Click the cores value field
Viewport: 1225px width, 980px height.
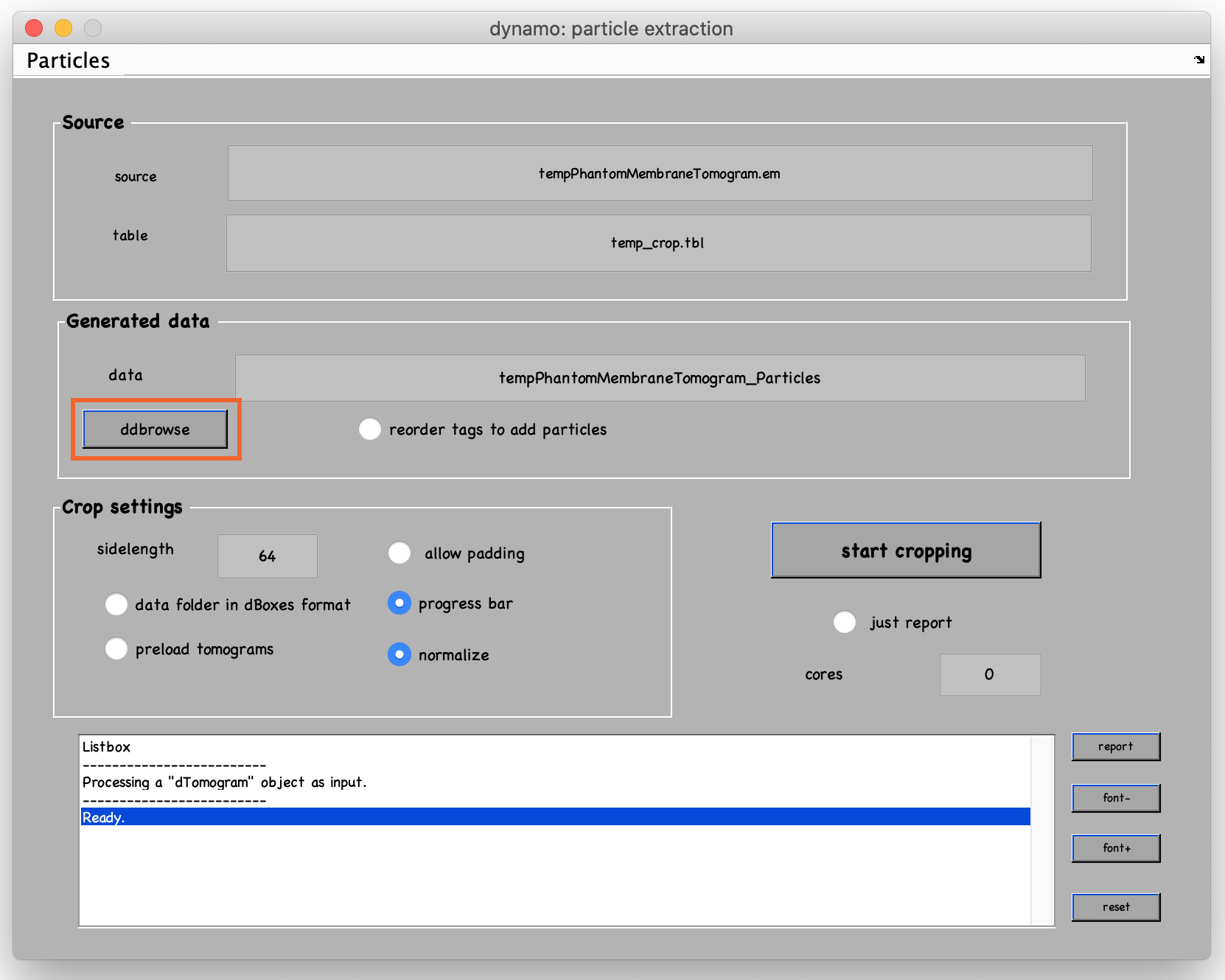coord(990,674)
